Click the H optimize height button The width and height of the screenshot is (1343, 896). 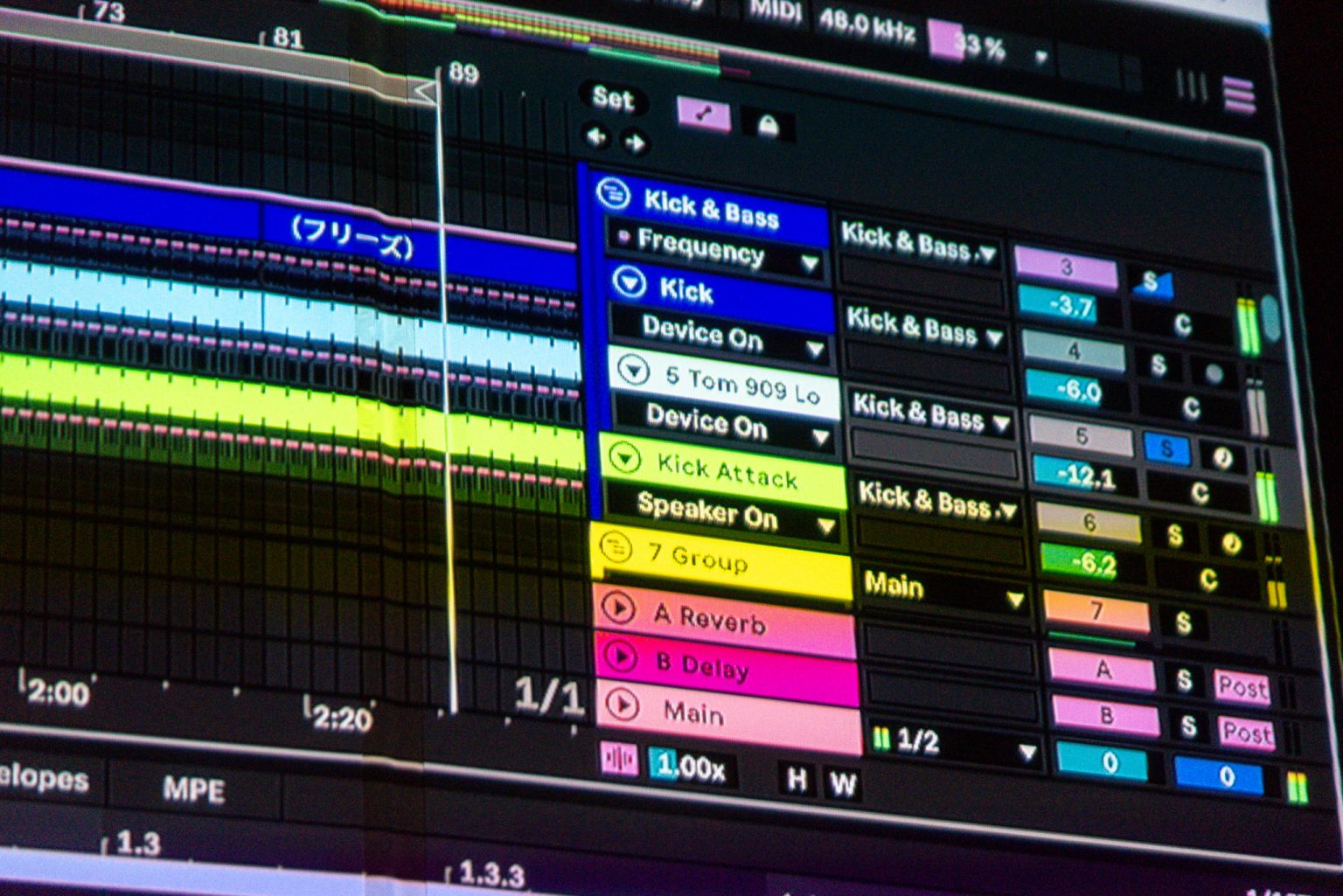796,780
